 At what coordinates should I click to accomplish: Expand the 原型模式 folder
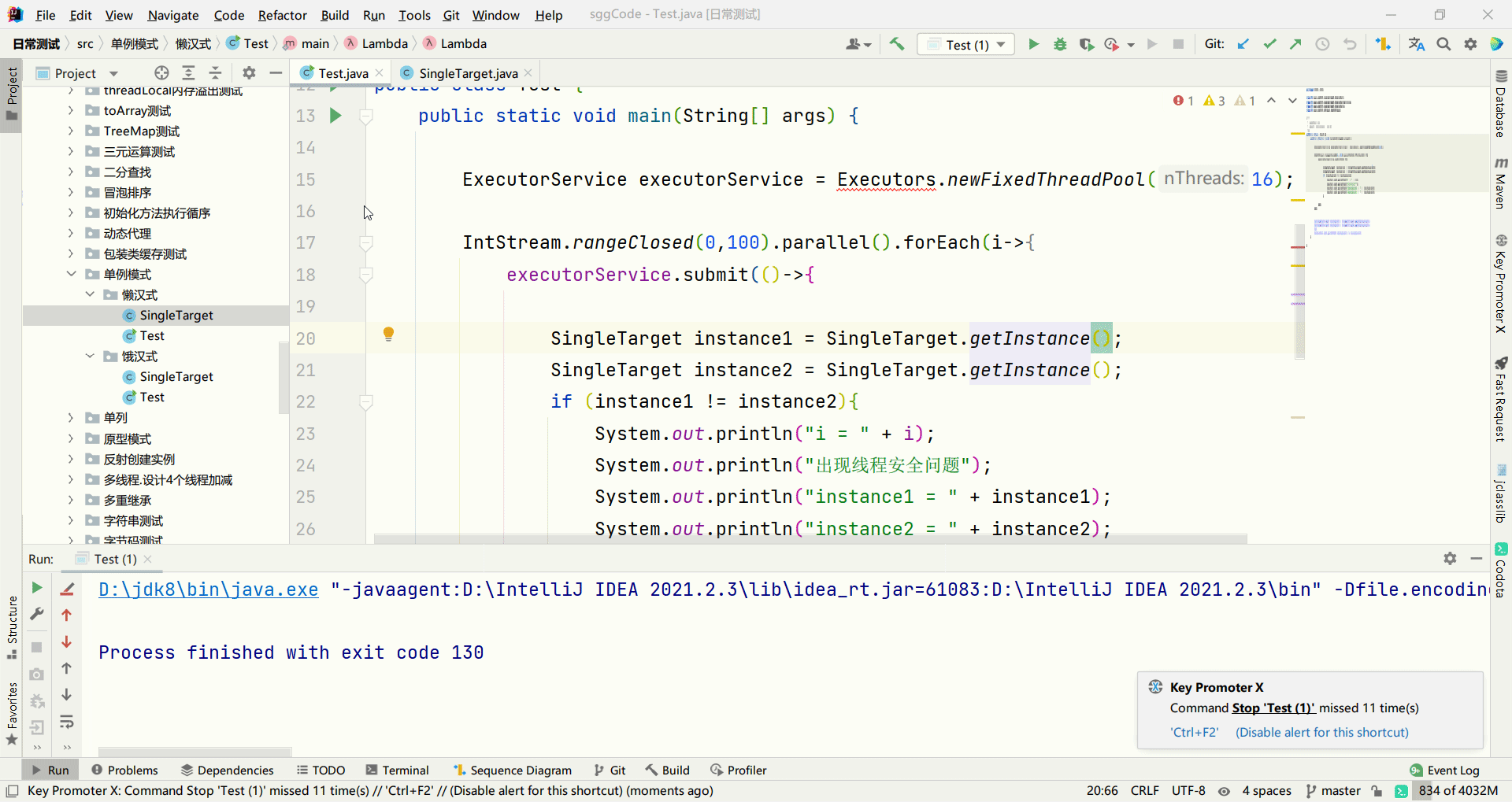[x=71, y=438]
